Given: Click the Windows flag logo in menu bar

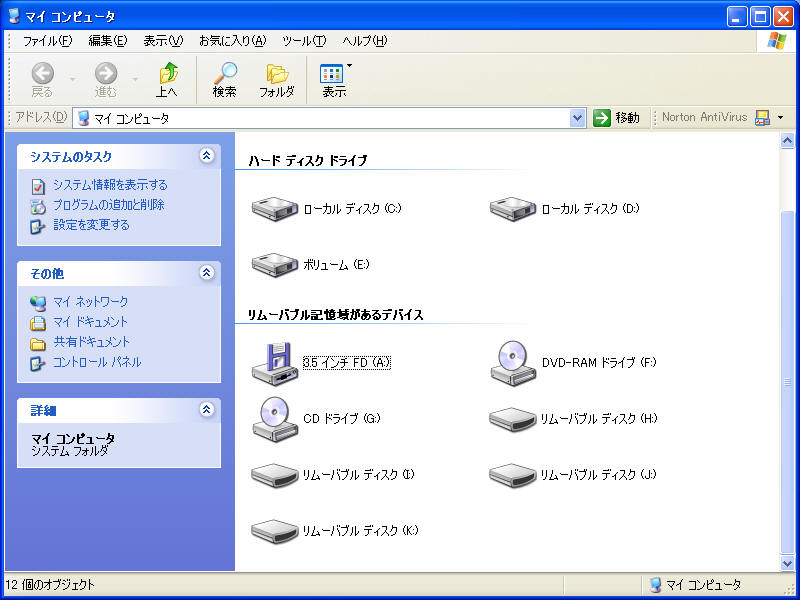Looking at the screenshot, I should coord(776,41).
